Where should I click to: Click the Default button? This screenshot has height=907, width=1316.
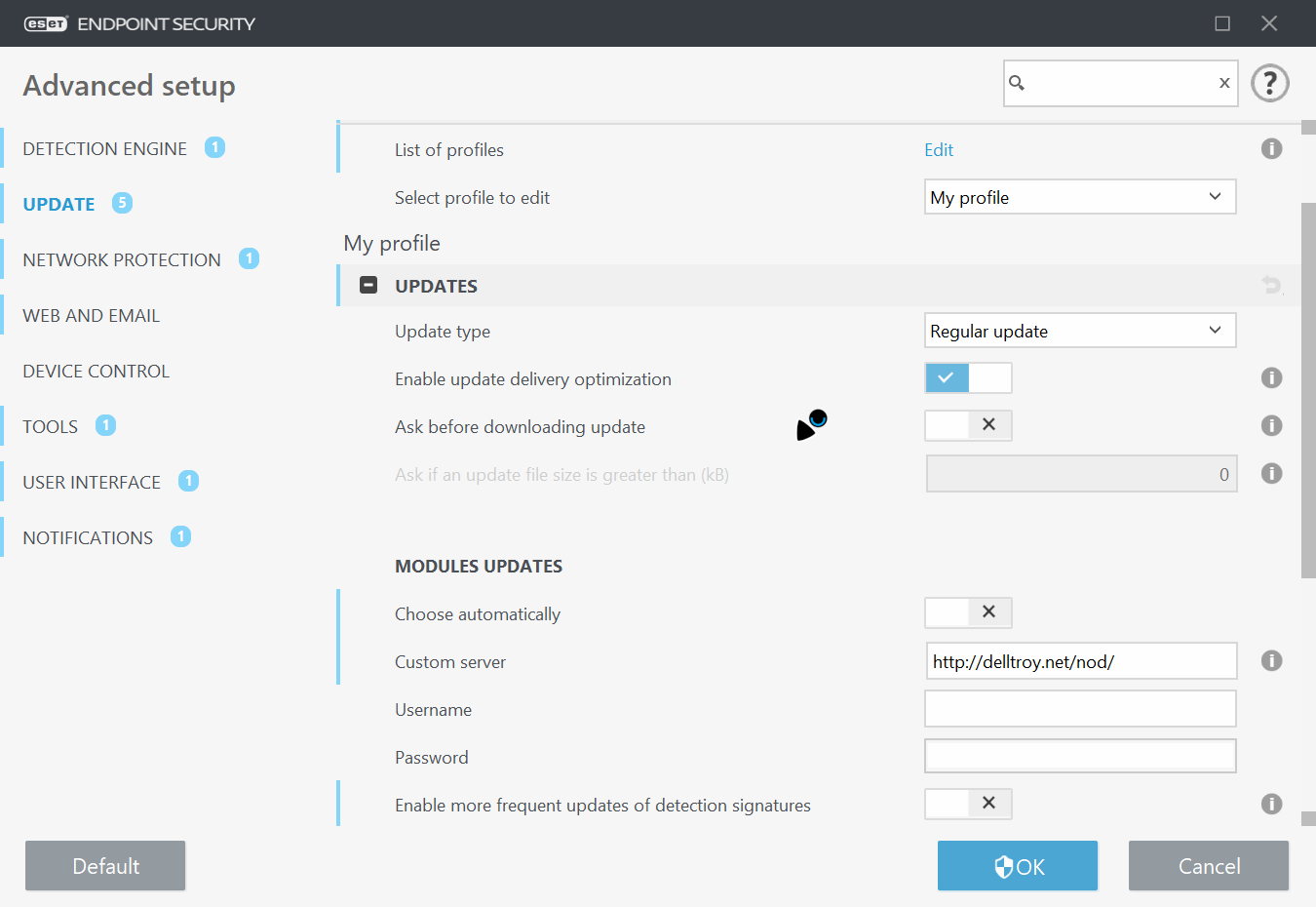point(105,866)
